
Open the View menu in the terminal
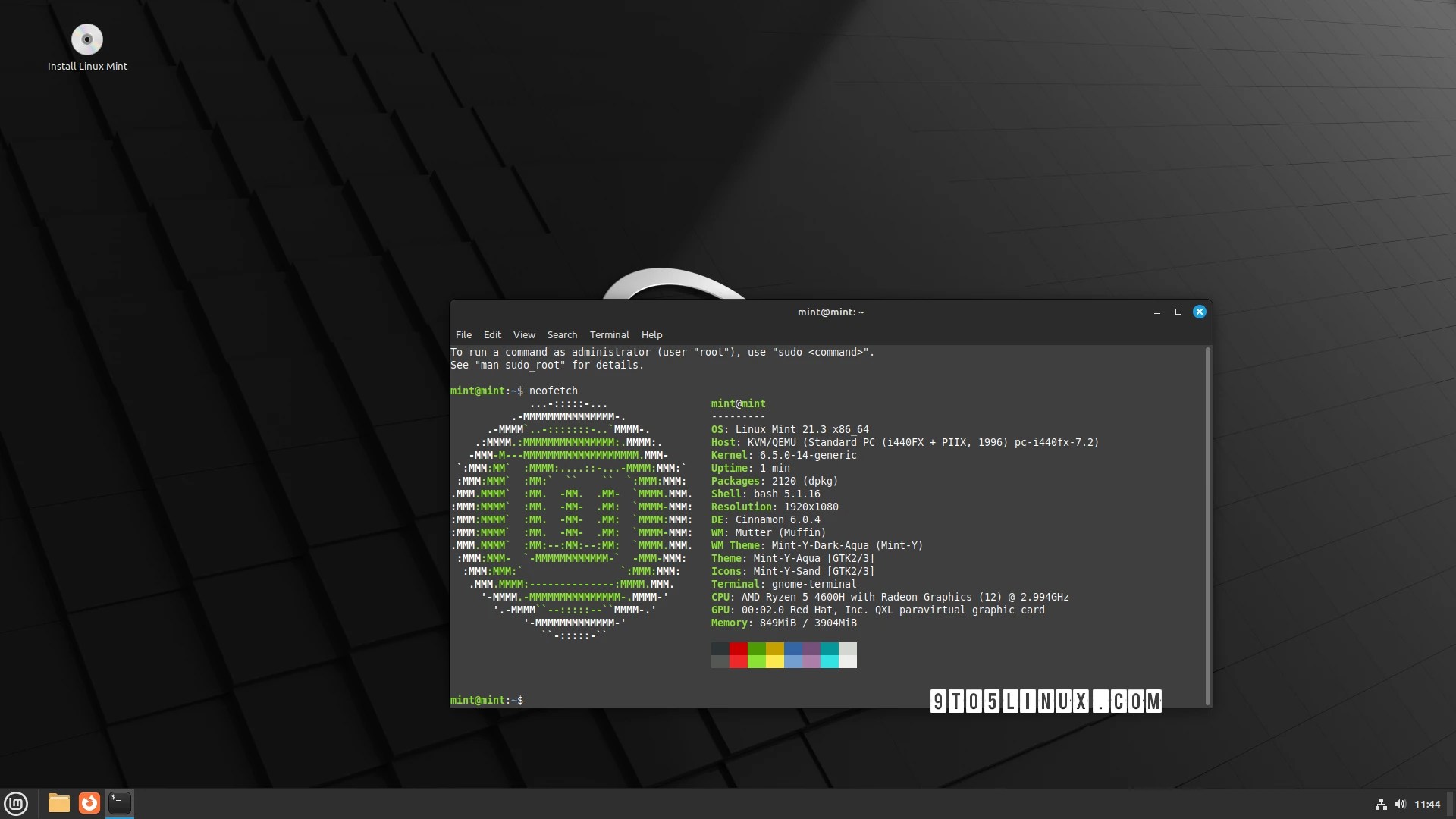point(524,334)
